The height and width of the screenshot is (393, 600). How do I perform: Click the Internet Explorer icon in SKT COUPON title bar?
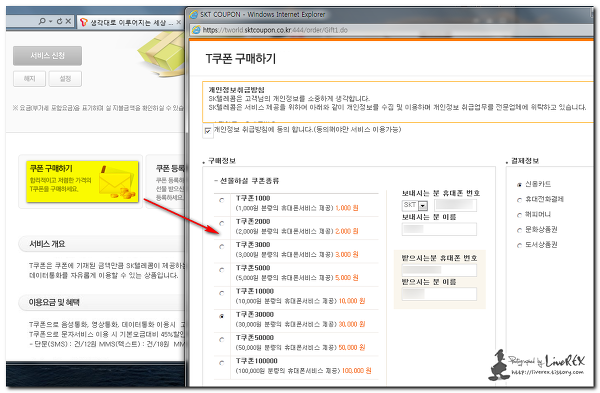click(194, 15)
